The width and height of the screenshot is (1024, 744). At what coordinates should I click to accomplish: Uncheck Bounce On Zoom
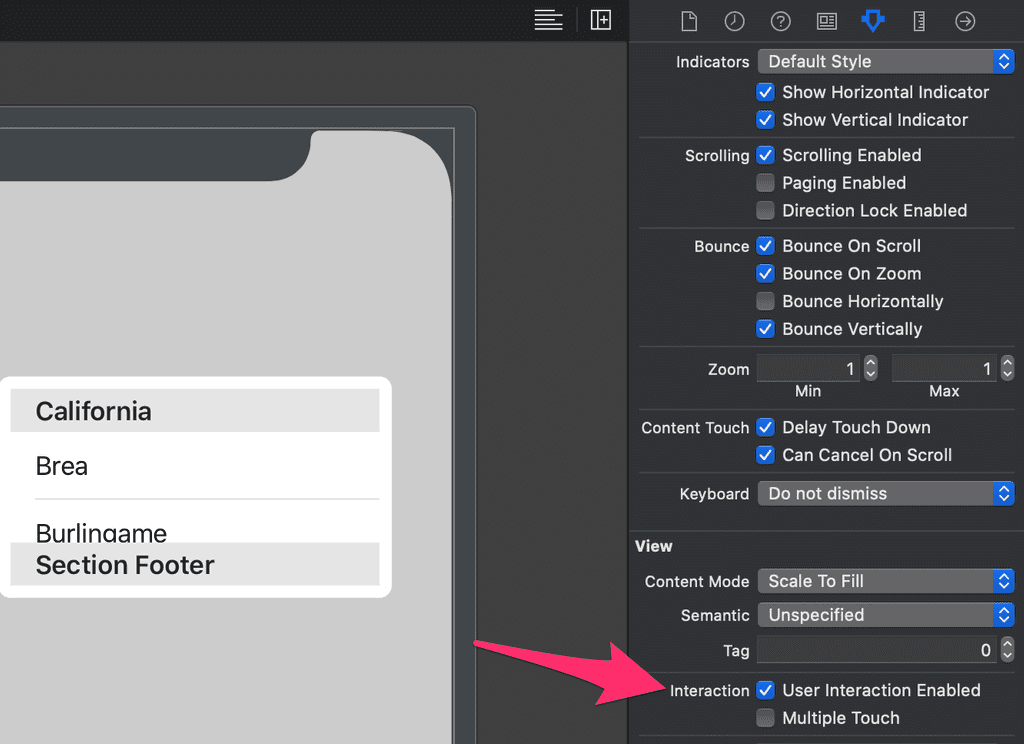pos(765,273)
